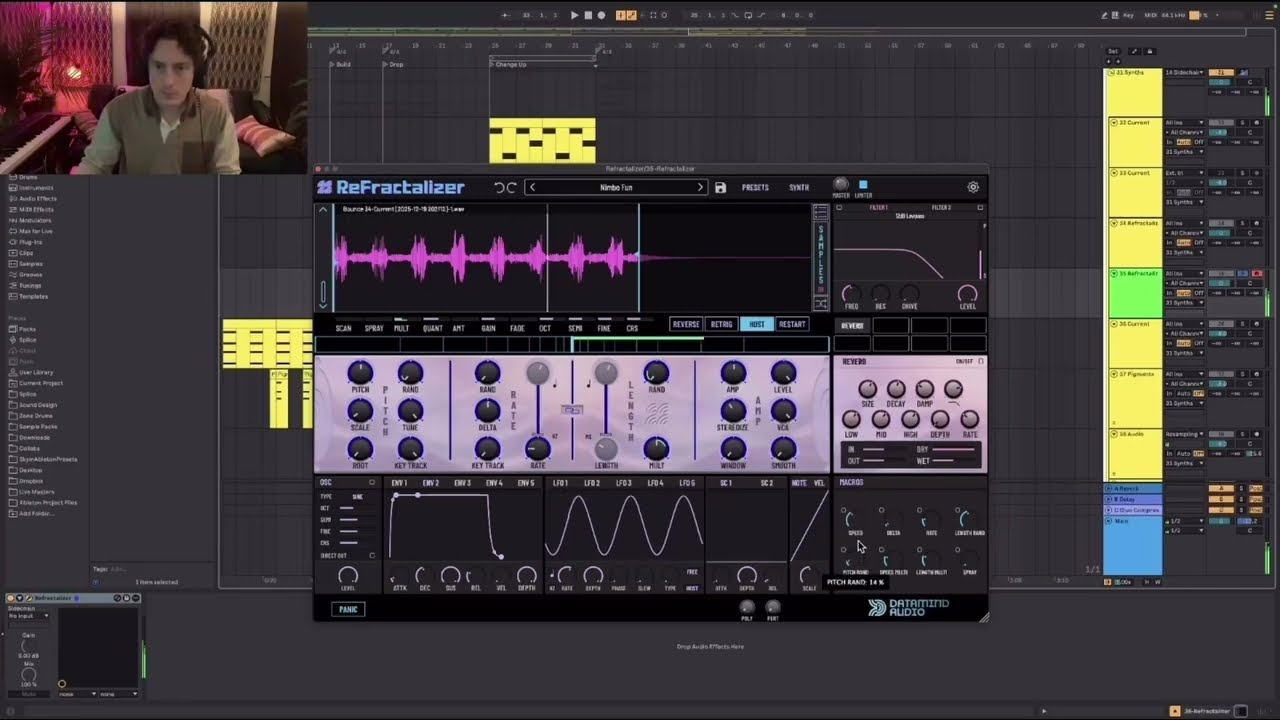Select Audio Effects in Ableton browser
Viewport: 1280px width, 720px height.
[36, 198]
